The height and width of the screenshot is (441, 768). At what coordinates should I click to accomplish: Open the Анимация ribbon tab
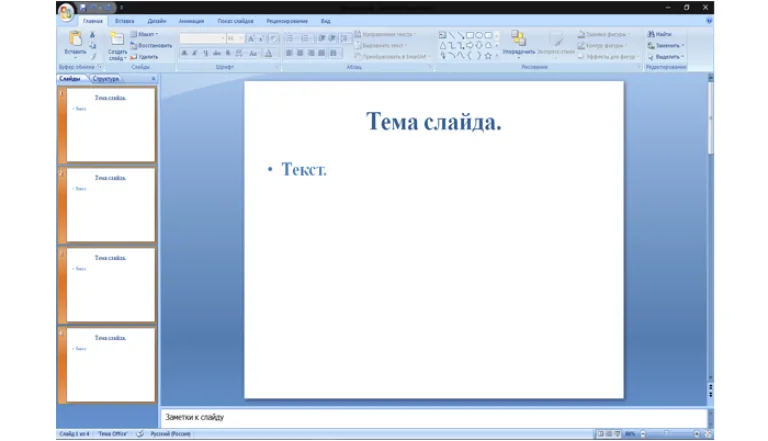point(191,21)
